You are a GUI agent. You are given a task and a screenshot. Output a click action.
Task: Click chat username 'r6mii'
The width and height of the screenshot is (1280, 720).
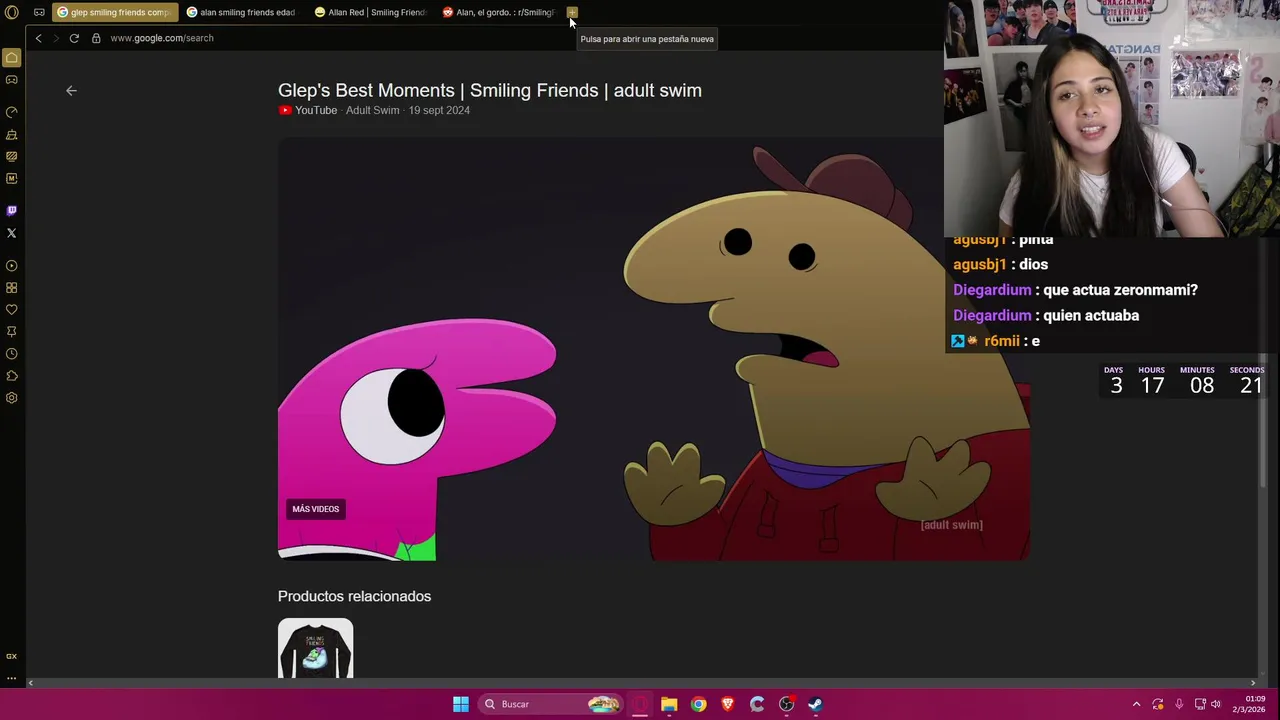[1002, 341]
